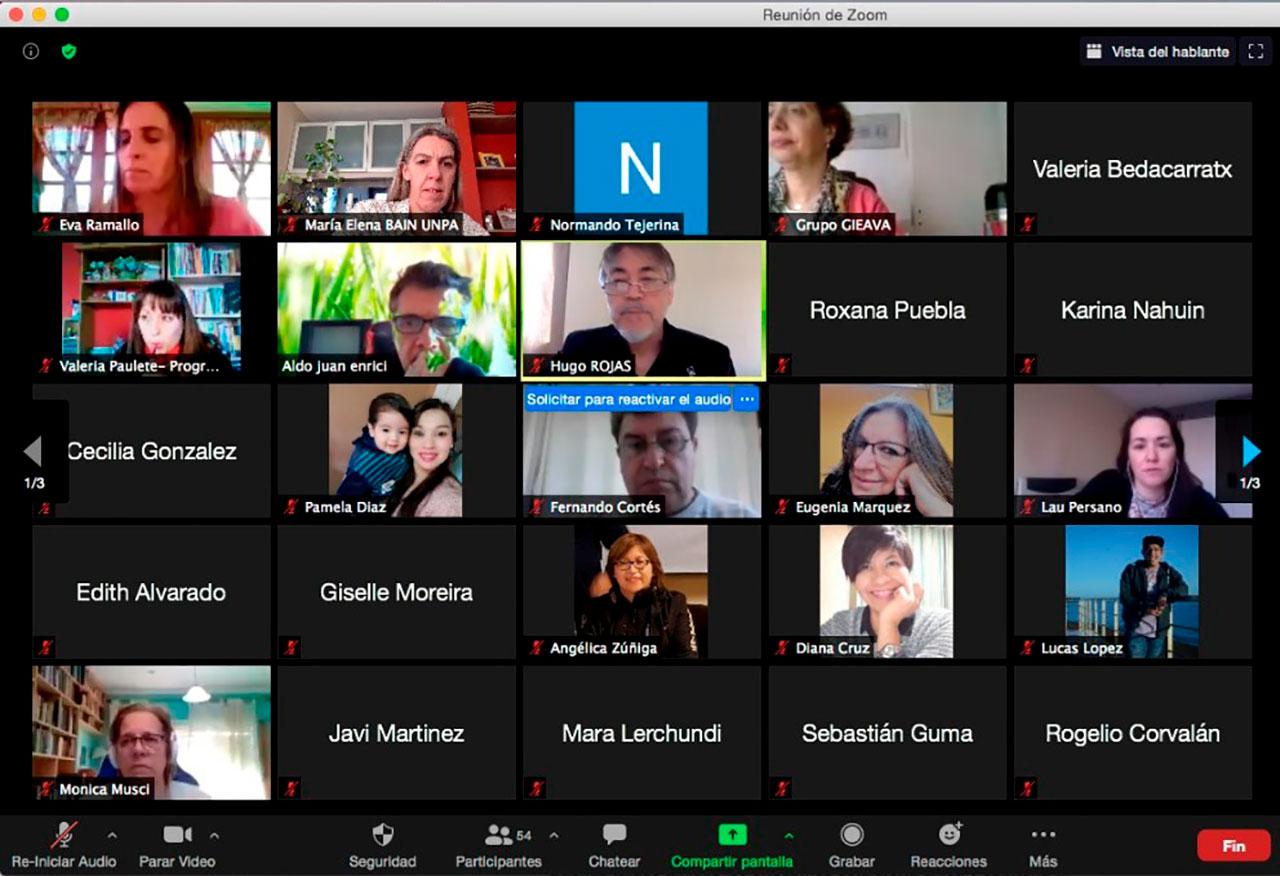Click the green Compartir pantalla icon
Image resolution: width=1280 pixels, height=876 pixels.
coord(732,835)
